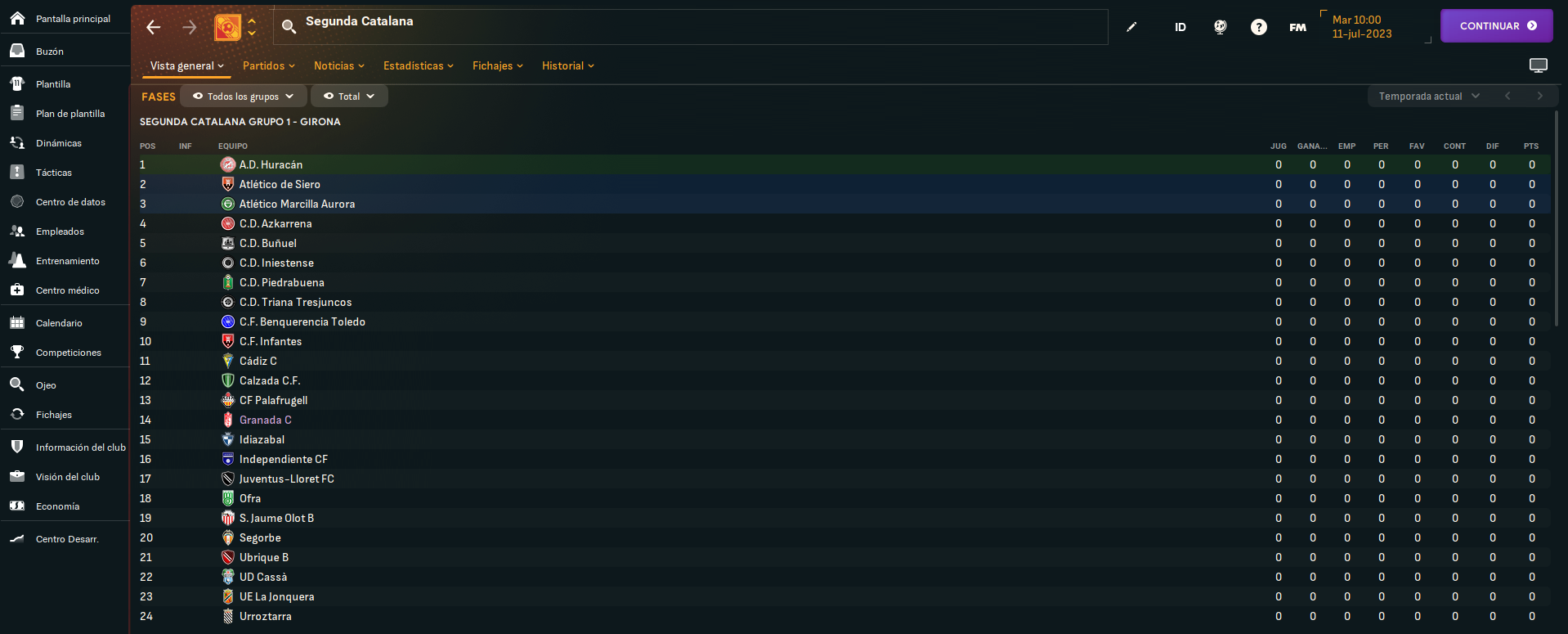The image size is (1568, 634).
Task: Open the help question mark icon
Action: pyautogui.click(x=1259, y=27)
